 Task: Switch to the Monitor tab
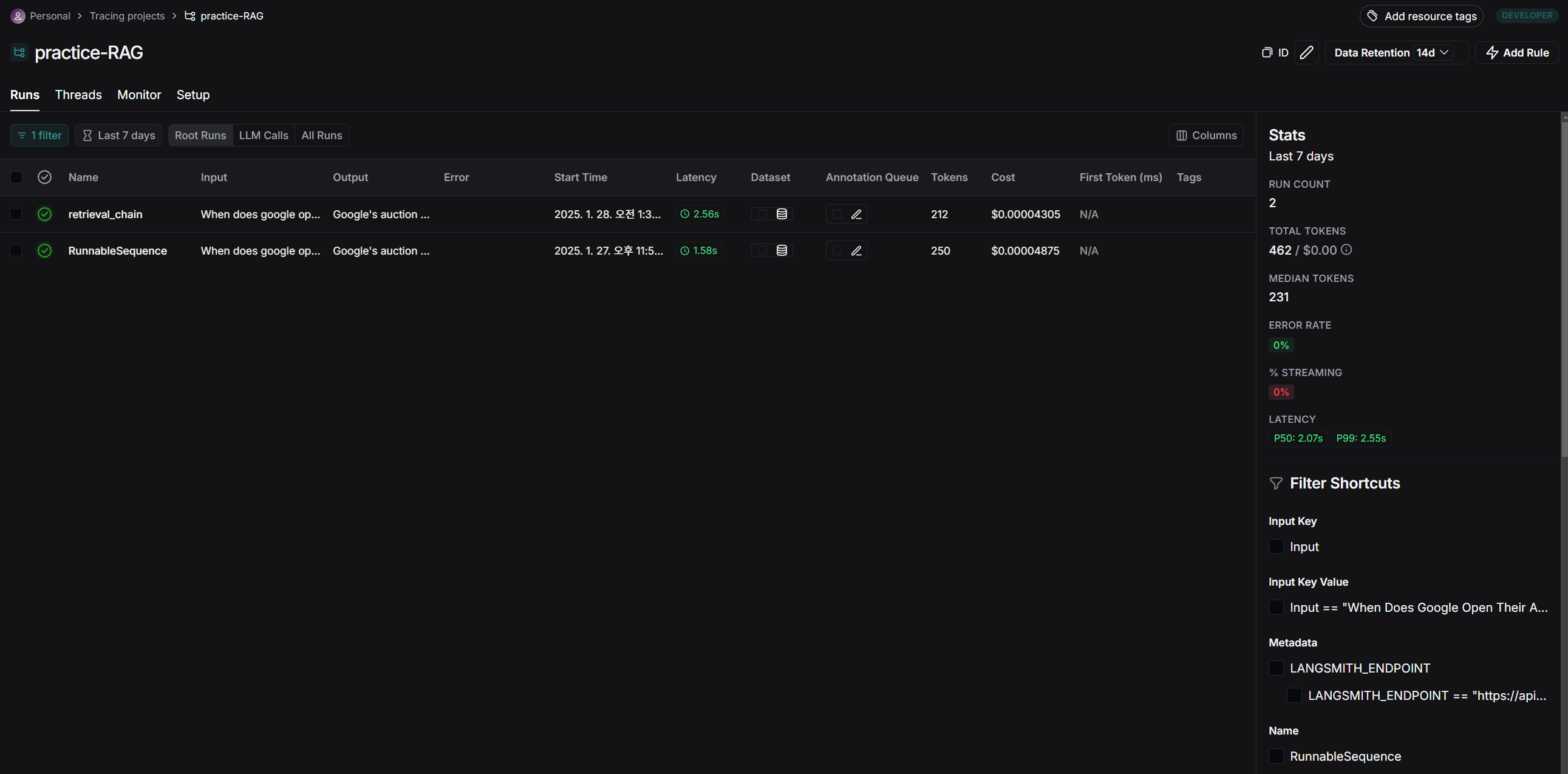coord(139,94)
